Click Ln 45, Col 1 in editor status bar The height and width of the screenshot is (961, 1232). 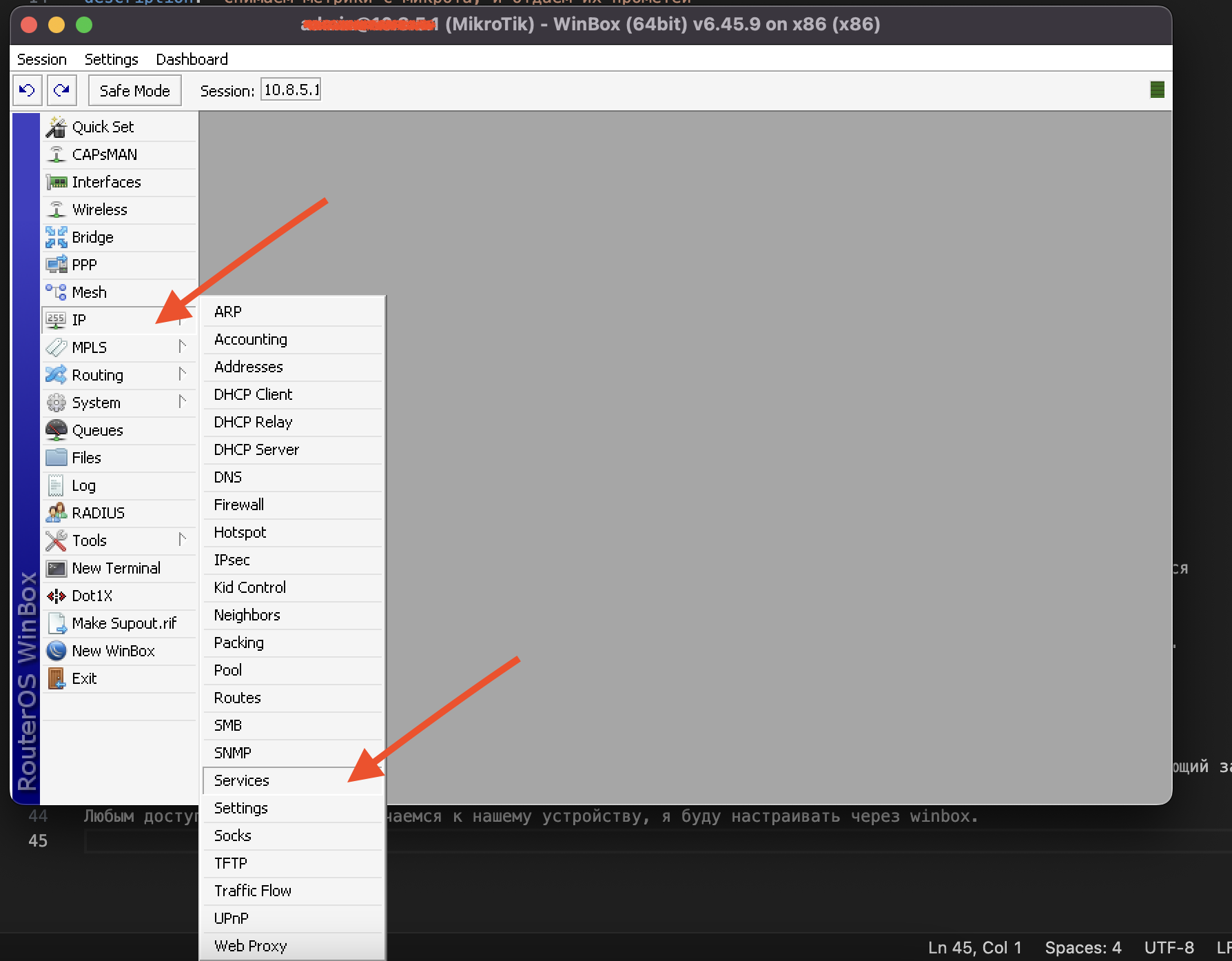(x=974, y=948)
